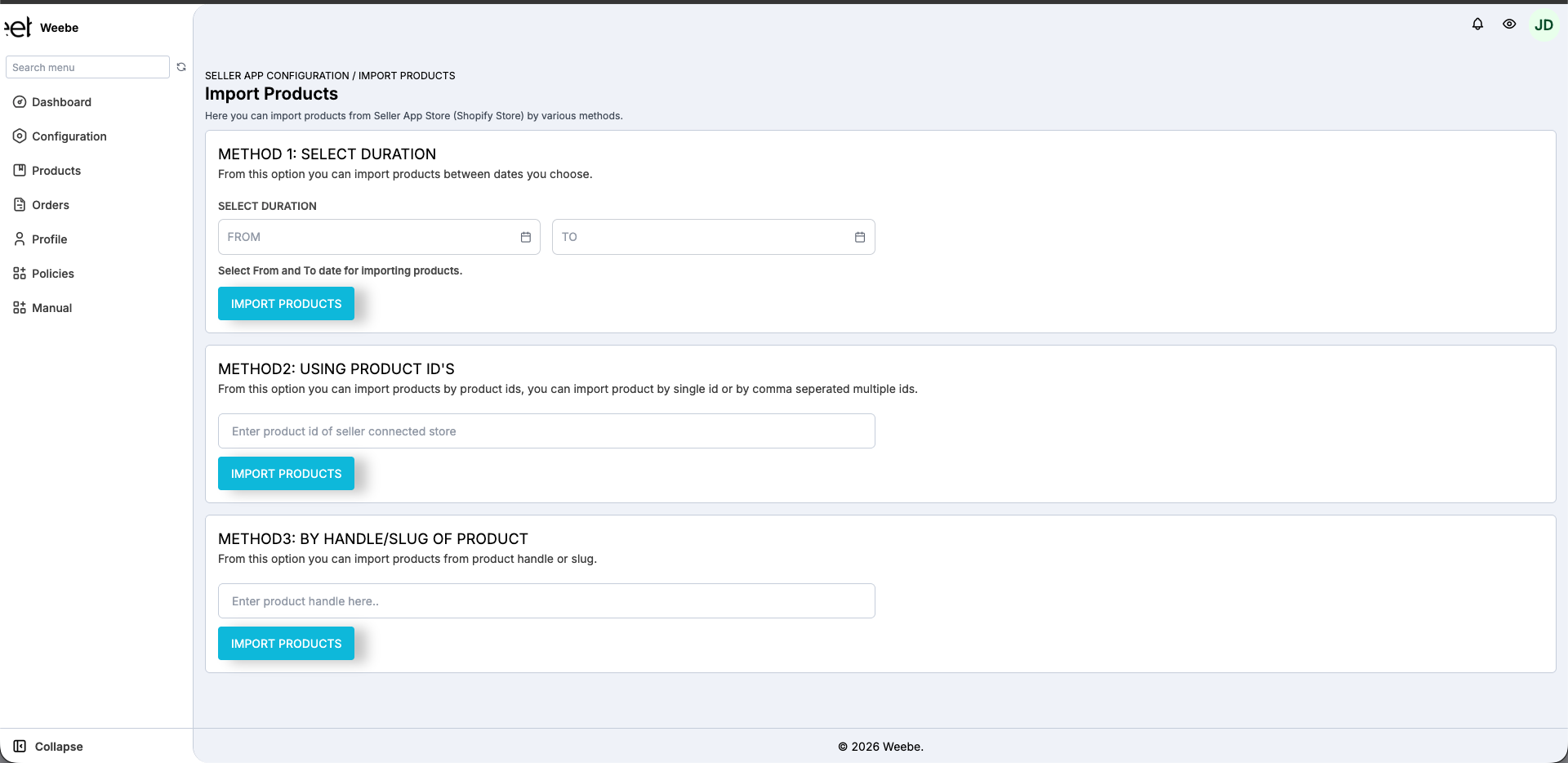Click the Orders sidebar icon

coord(19,204)
